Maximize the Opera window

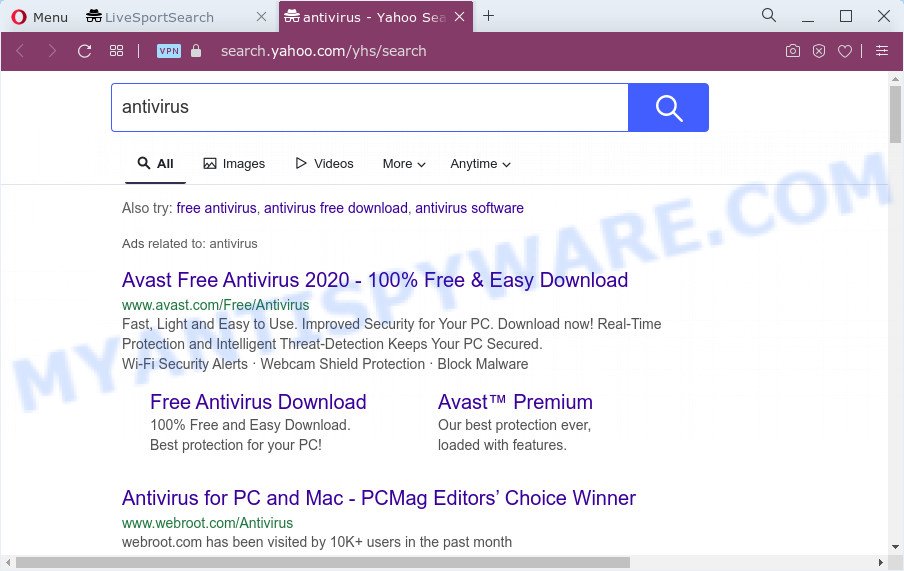(846, 16)
